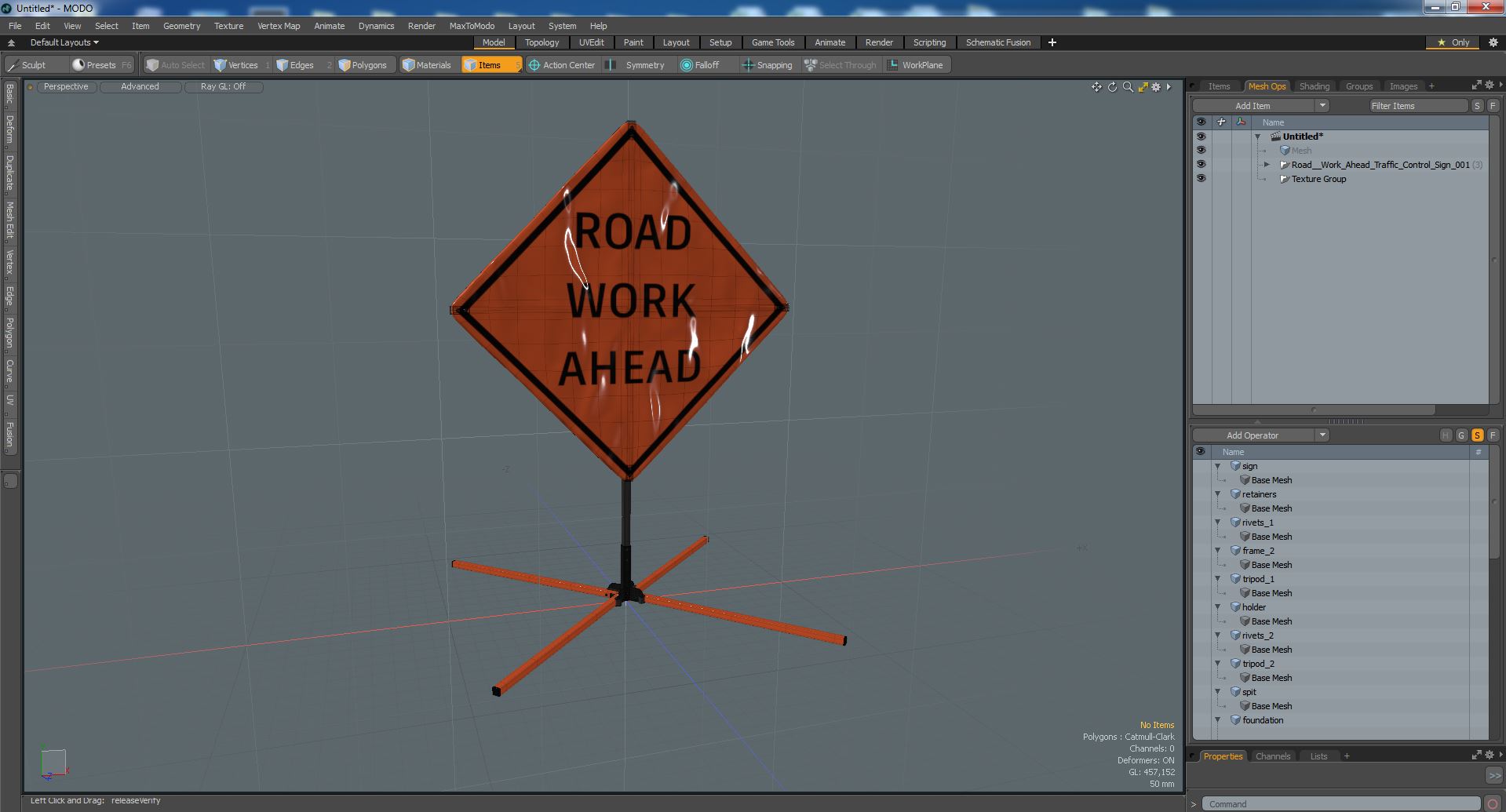Image resolution: width=1506 pixels, height=812 pixels.
Task: Click the viewport rotate icon
Action: tap(1112, 87)
